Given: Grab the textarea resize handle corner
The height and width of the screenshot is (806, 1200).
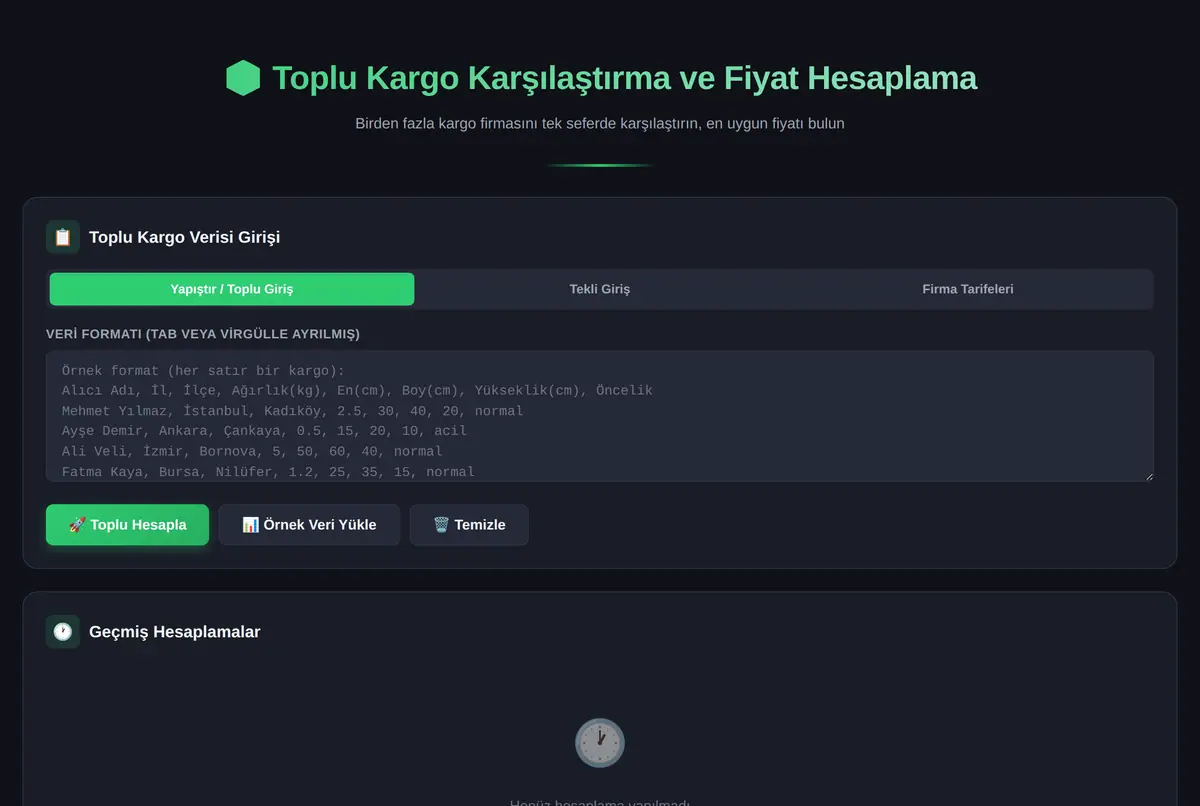Looking at the screenshot, I should point(1148,476).
